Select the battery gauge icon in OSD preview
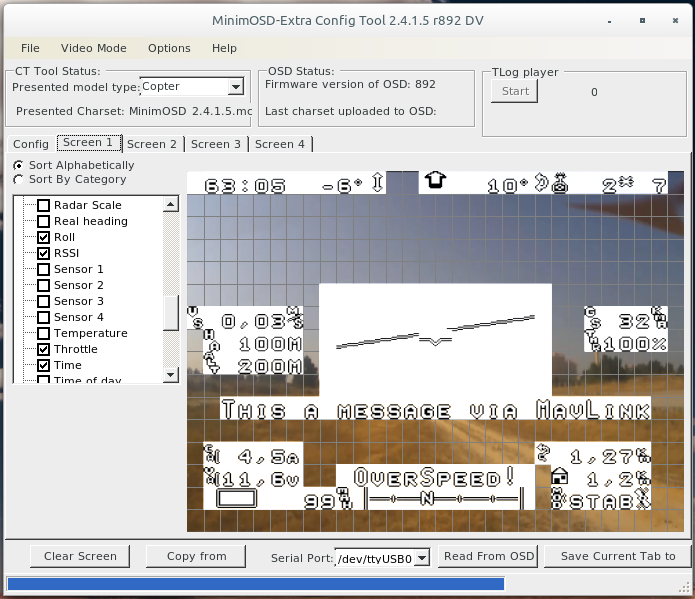695x599 pixels. pos(236,499)
